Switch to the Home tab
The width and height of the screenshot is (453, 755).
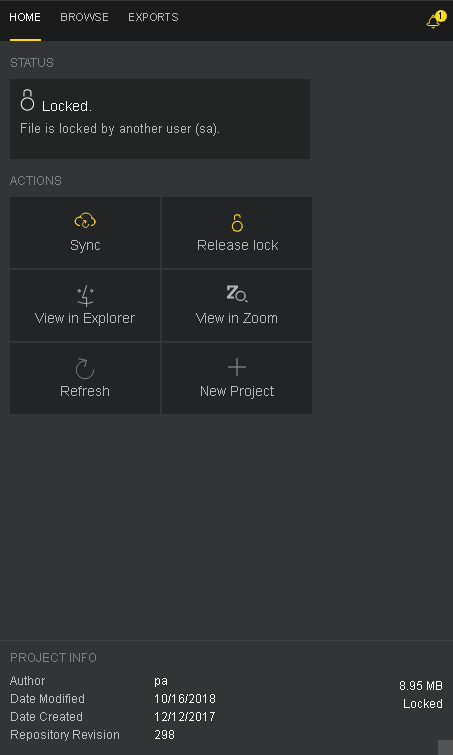(x=25, y=17)
